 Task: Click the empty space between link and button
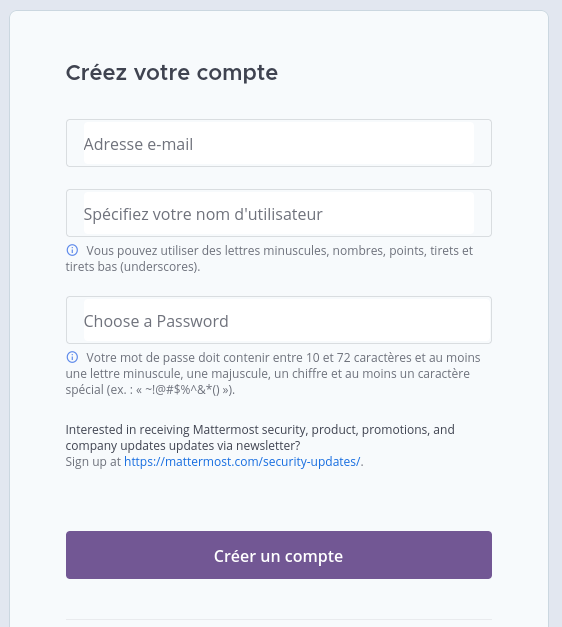tap(279, 500)
